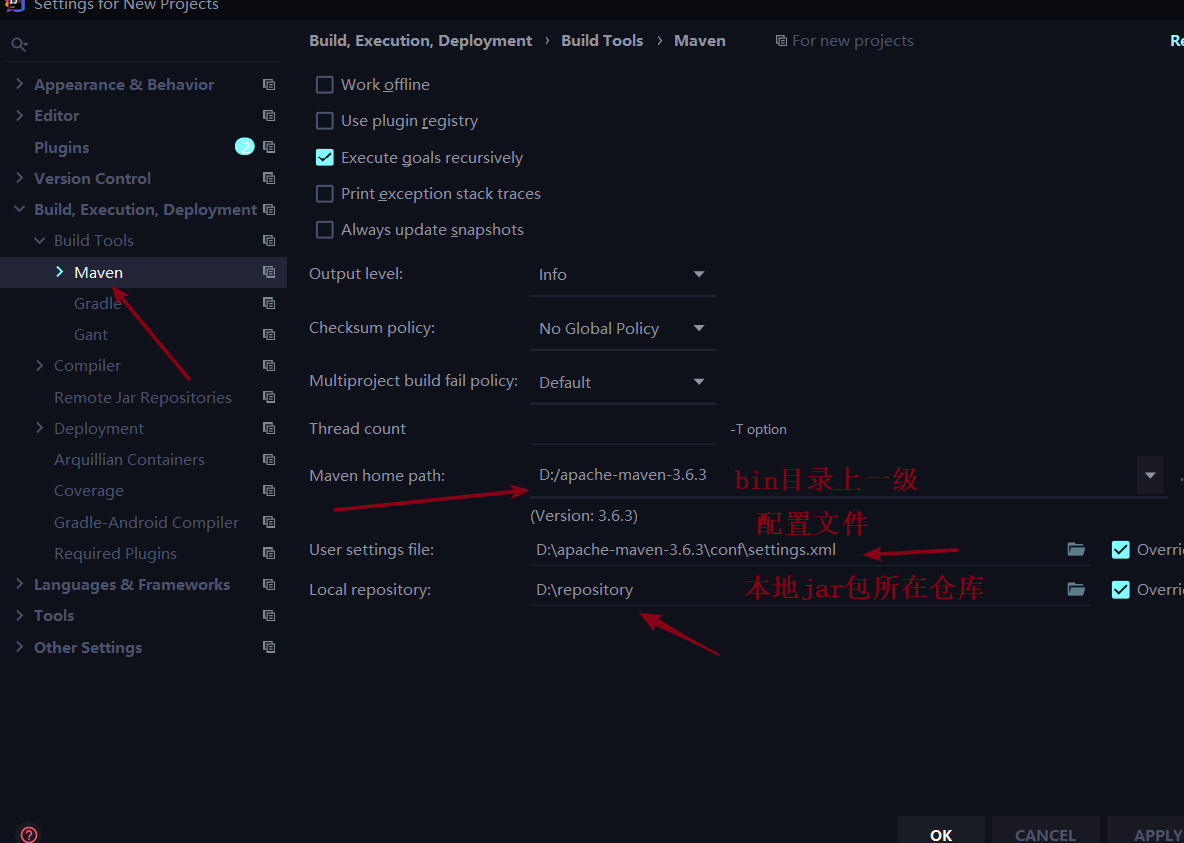Toggle Override checkbox for User settings file
Image resolution: width=1184 pixels, height=843 pixels.
point(1121,550)
